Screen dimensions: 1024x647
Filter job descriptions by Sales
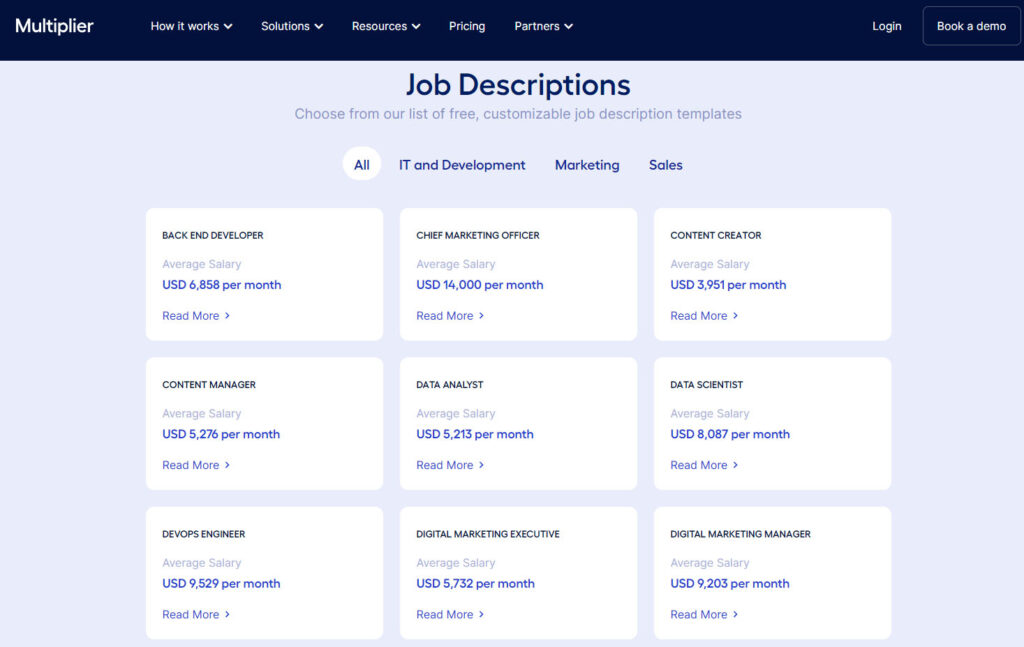click(x=665, y=164)
